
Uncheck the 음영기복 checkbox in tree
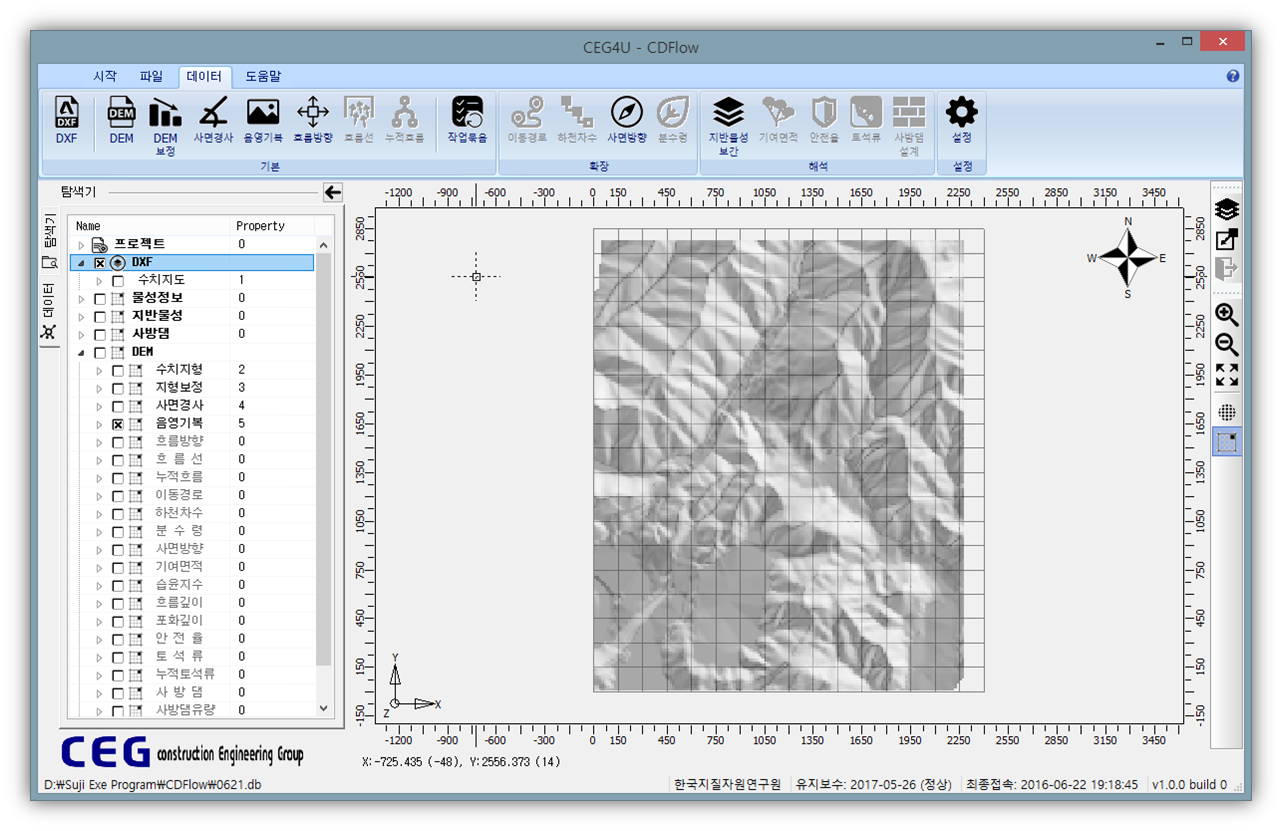click(x=118, y=425)
